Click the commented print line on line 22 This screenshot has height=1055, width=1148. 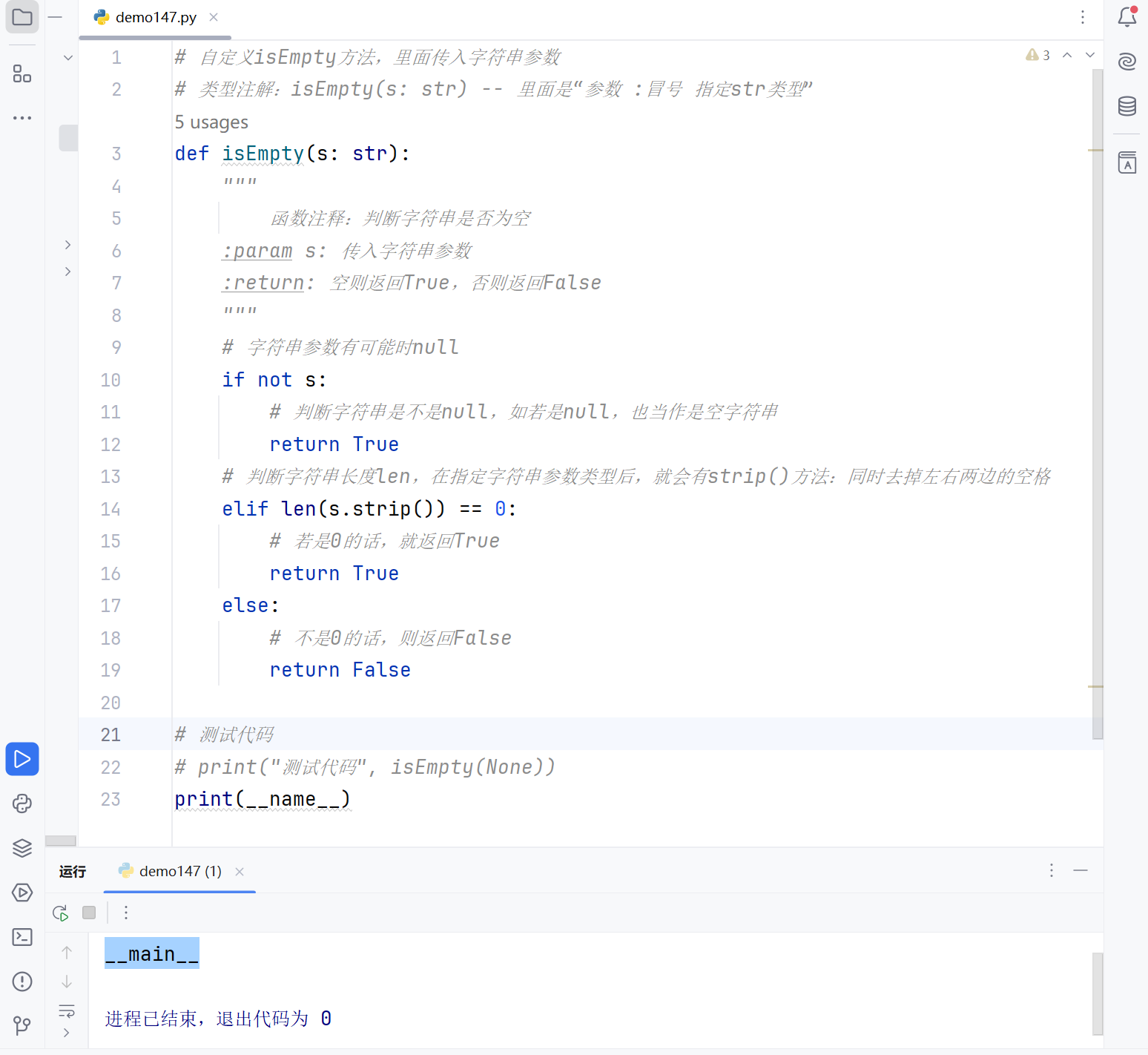(x=365, y=767)
